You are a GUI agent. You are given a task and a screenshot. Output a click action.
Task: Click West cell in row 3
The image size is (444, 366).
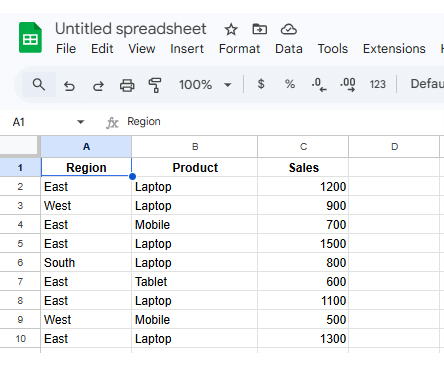click(86, 205)
